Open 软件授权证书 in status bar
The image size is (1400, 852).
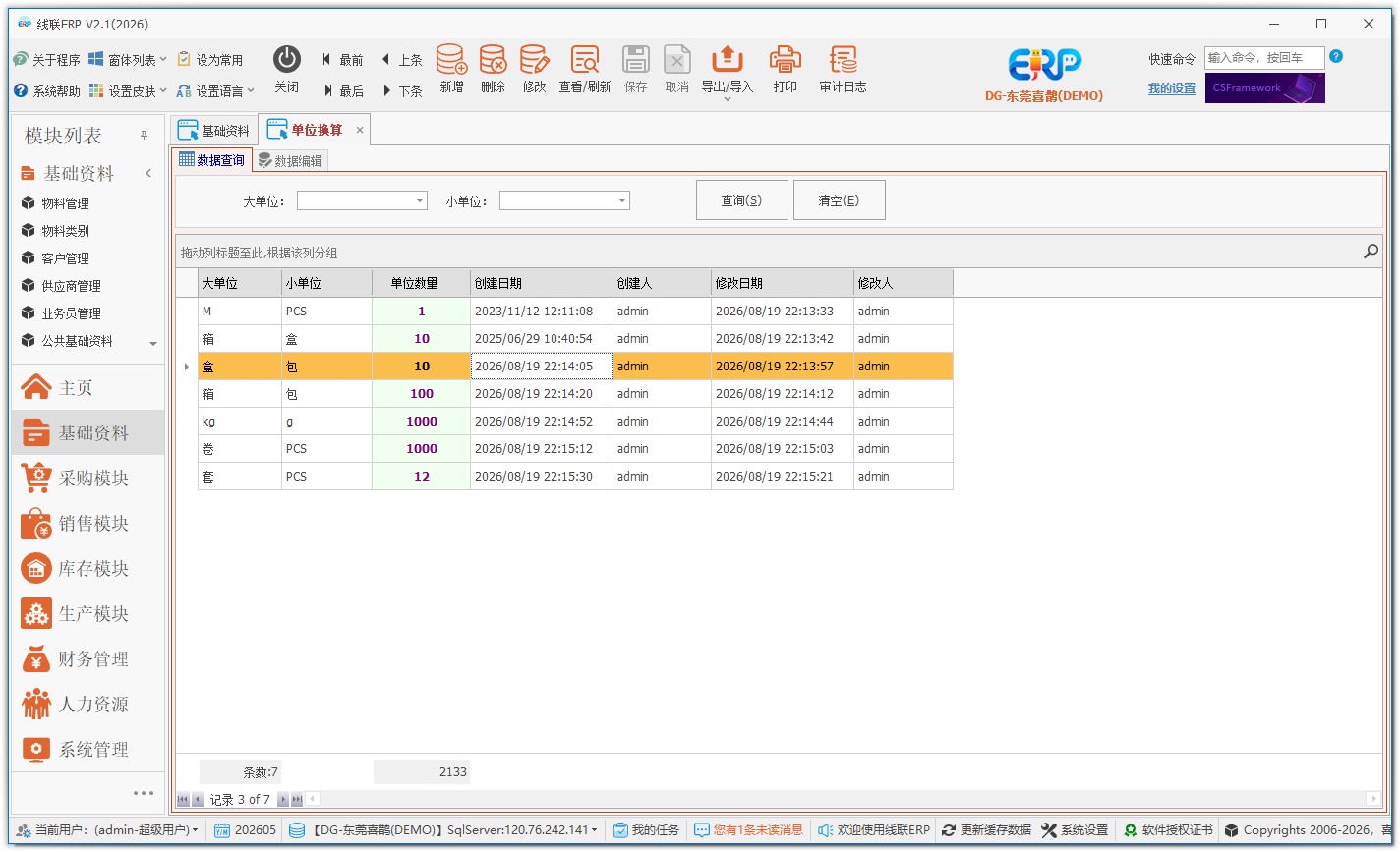coord(1168,830)
